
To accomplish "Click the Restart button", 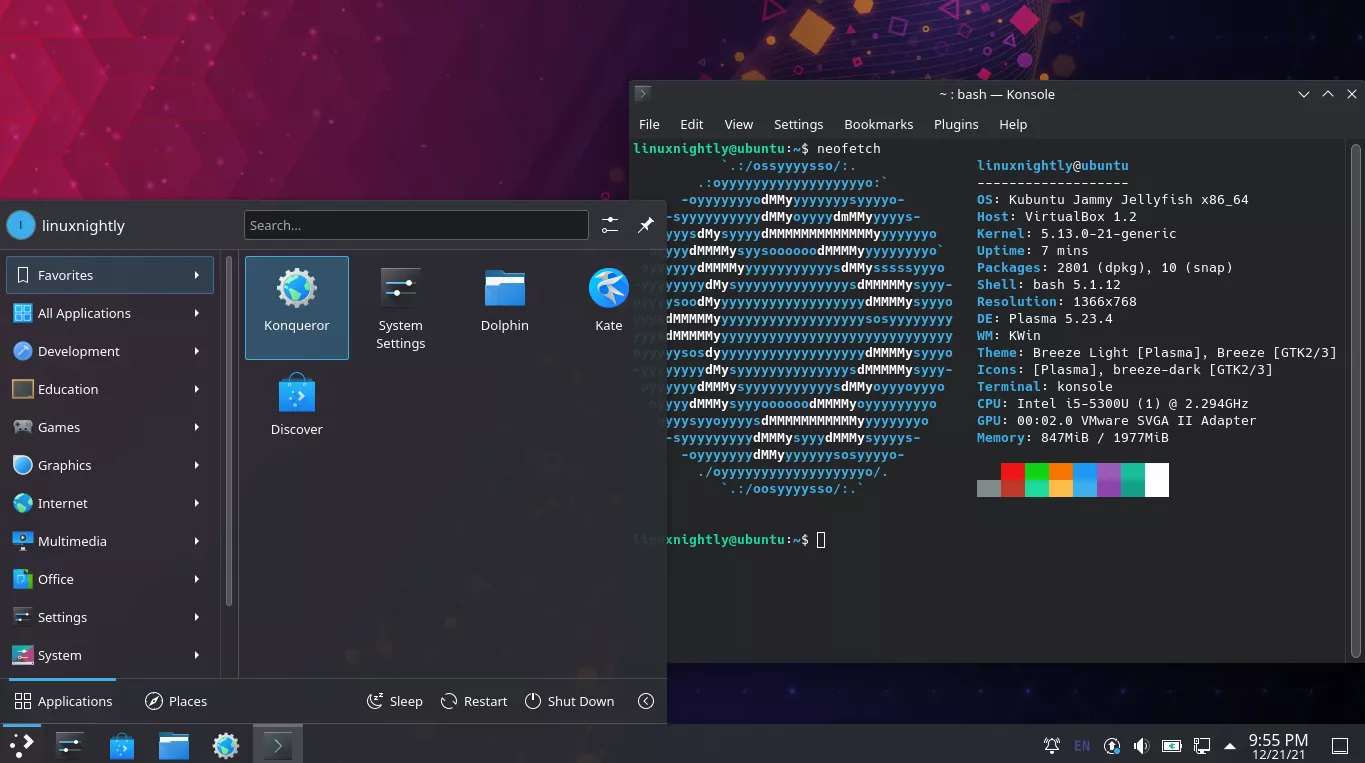I will tap(475, 701).
